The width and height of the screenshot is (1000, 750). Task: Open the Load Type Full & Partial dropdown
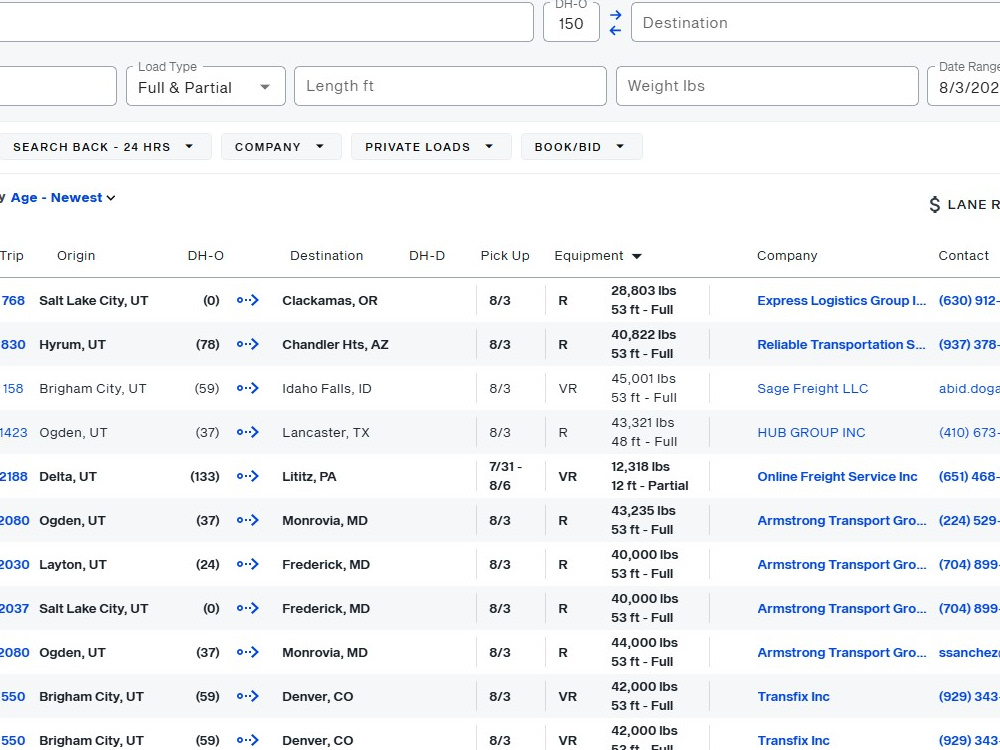coord(205,87)
